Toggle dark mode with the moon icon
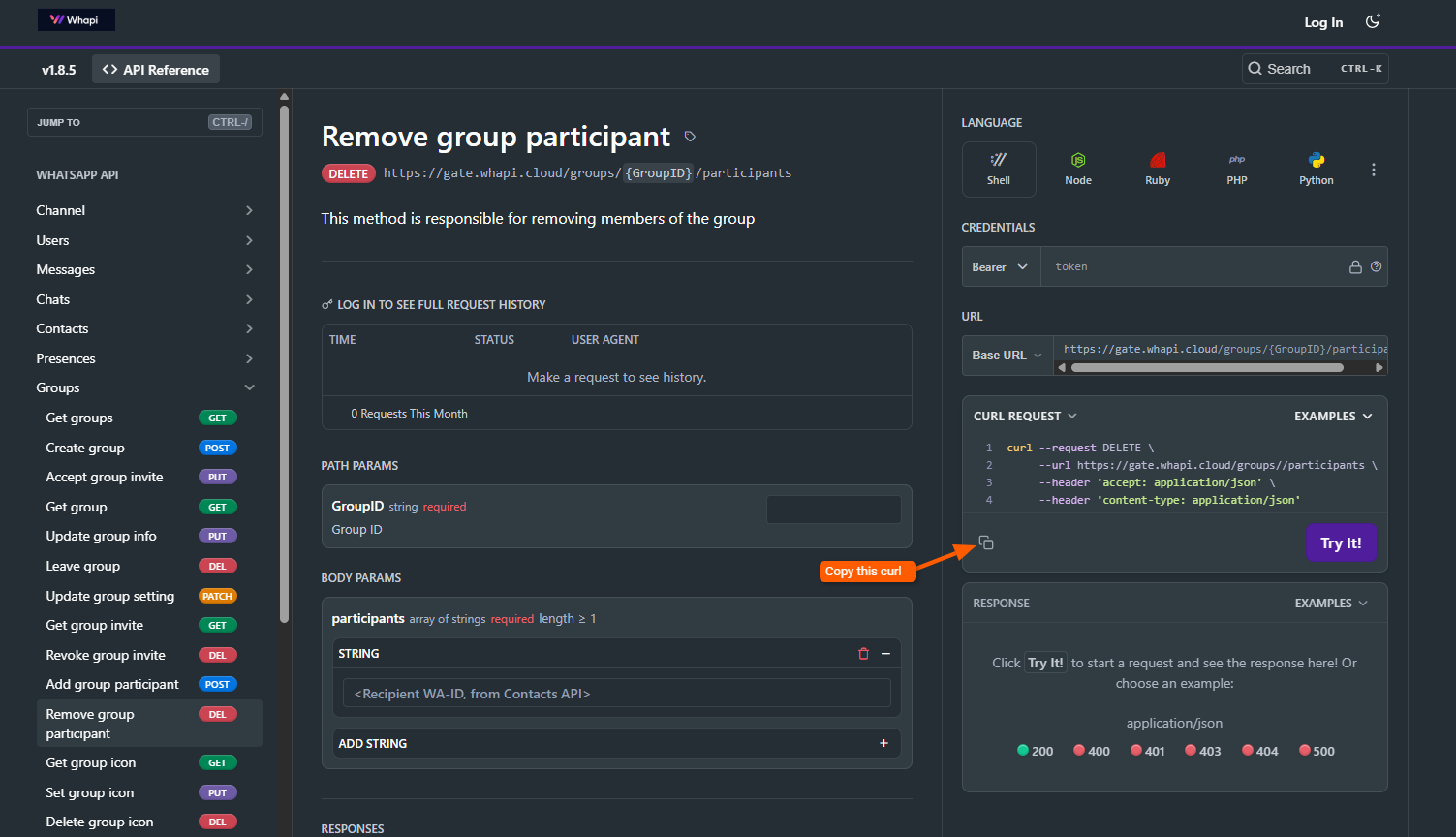Viewport: 1456px width, 837px height. (x=1373, y=21)
